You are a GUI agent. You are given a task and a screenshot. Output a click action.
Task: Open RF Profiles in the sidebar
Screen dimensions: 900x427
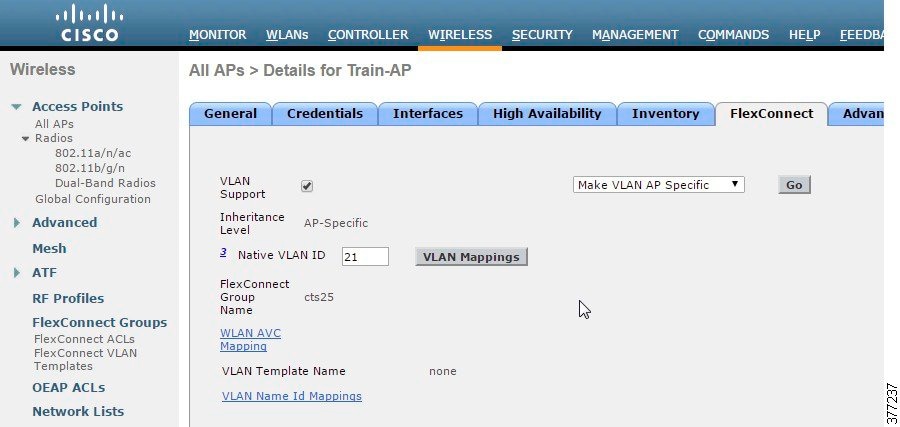pyautogui.click(x=68, y=298)
